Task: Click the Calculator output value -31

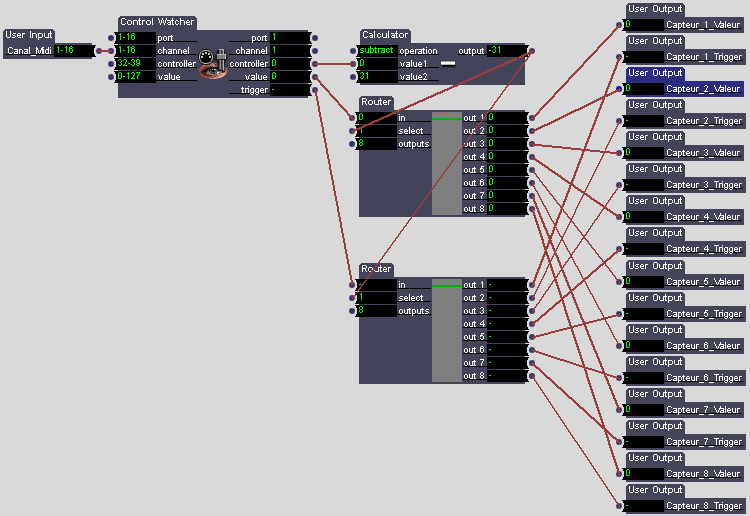Action: 505,50
